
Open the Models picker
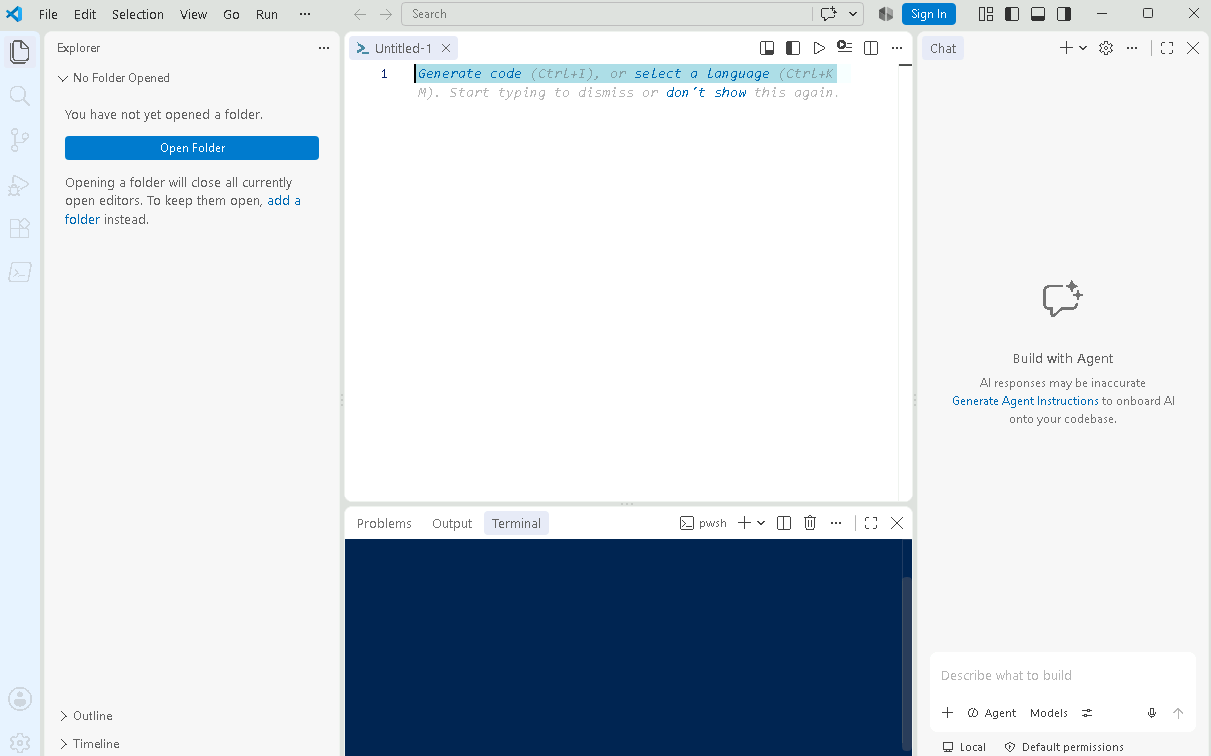[1049, 713]
